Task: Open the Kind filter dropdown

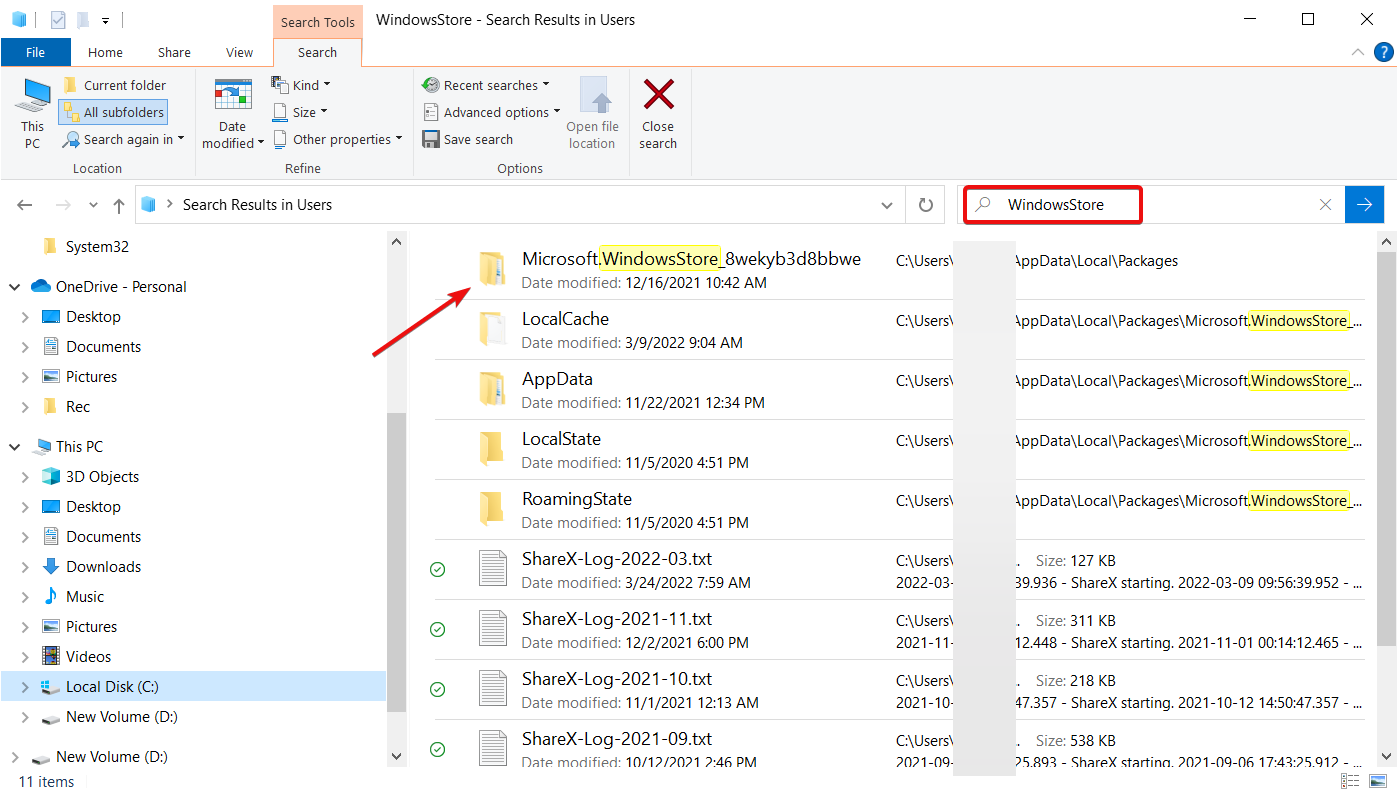Action: (301, 85)
